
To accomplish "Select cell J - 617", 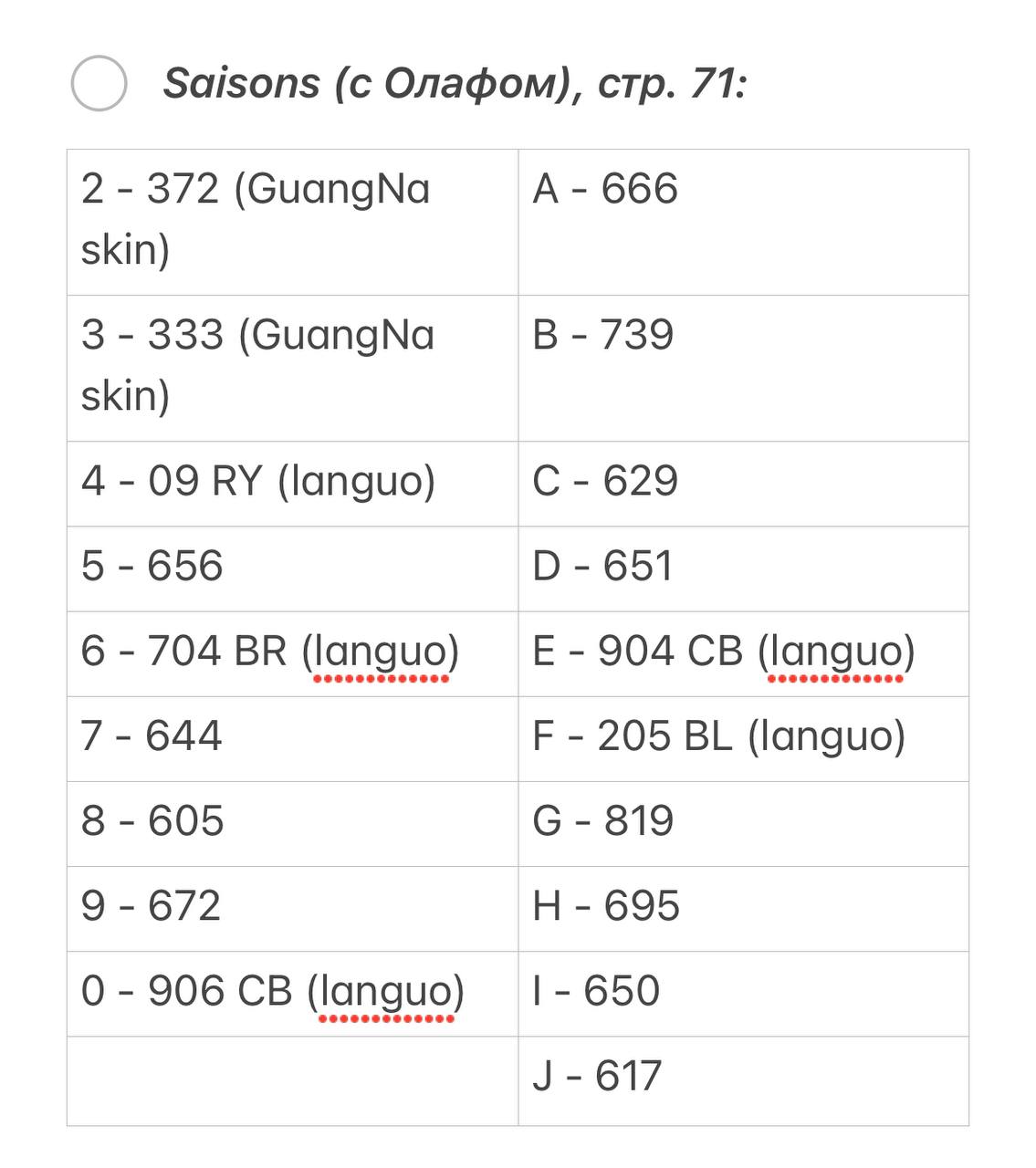I will pos(744,1080).
